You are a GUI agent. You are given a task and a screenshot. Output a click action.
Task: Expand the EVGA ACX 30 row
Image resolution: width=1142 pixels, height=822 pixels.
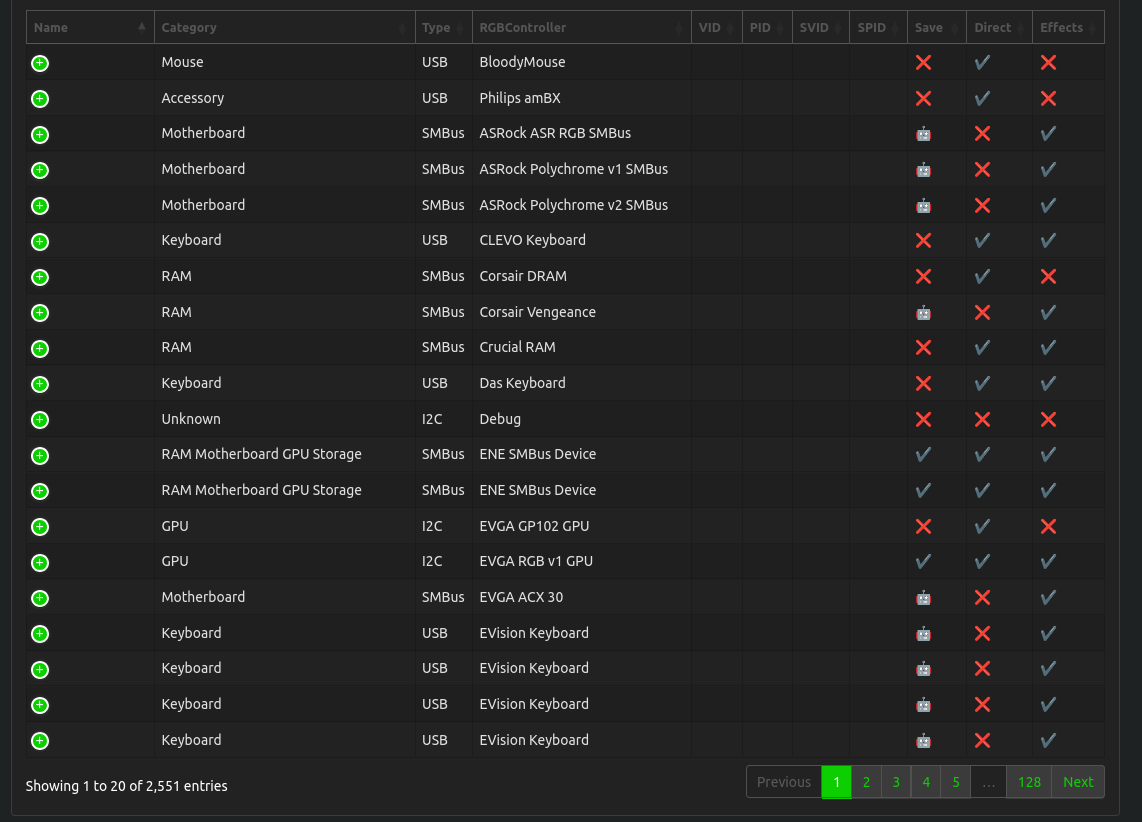click(40, 598)
